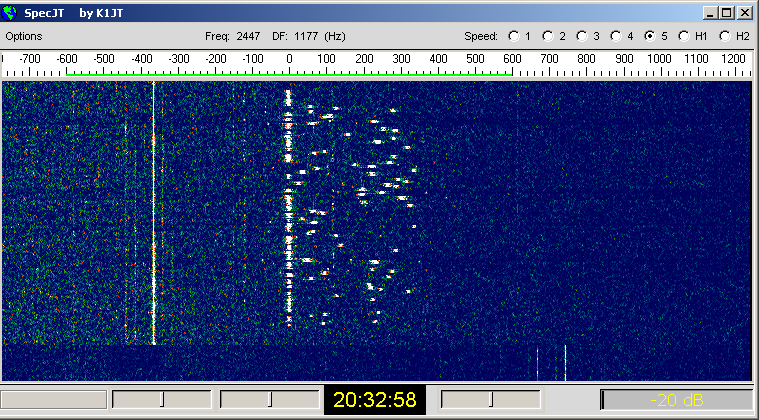Viewport: 759px width, 420px height.
Task: Click the 0 Hz mark on frequency scale
Action: pos(289,59)
